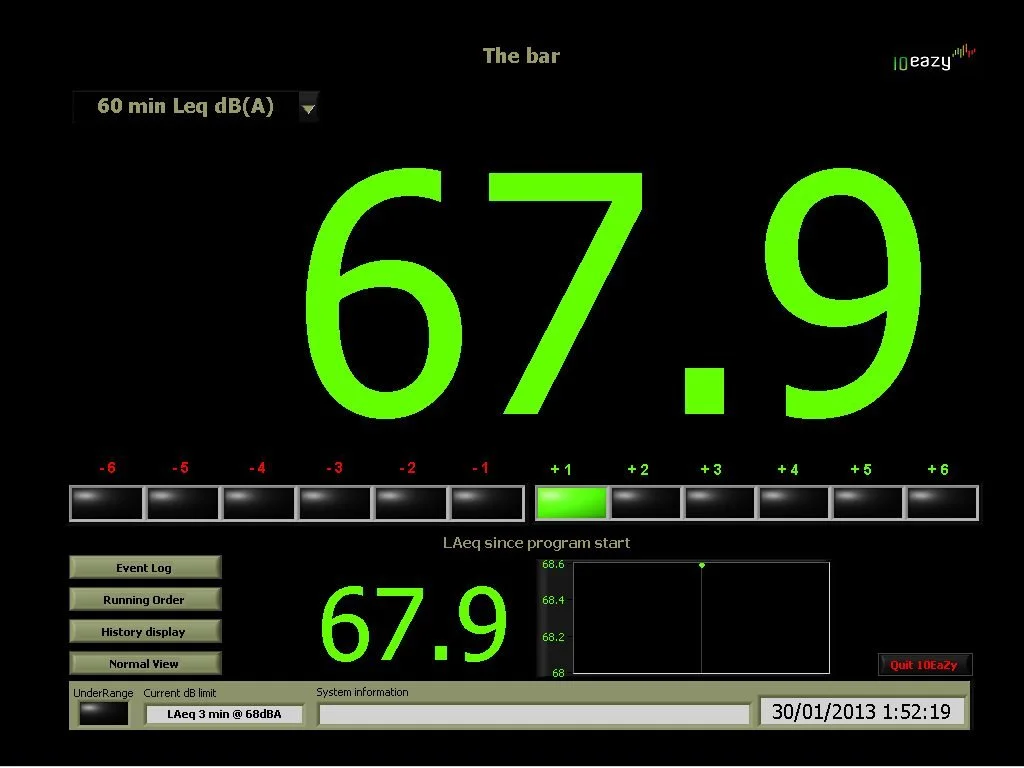Viewport: 1024px width, 768px height.
Task: Select the lit +1 level segment
Action: [x=572, y=503]
